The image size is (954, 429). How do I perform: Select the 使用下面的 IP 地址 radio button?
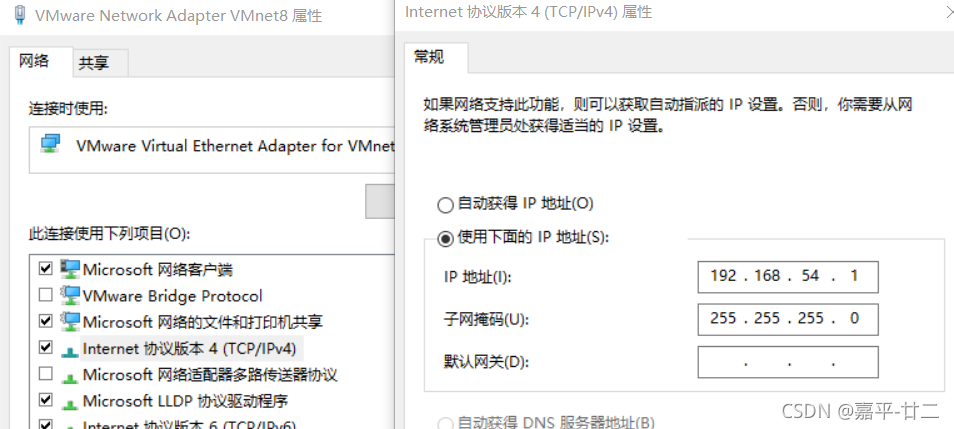tap(445, 238)
